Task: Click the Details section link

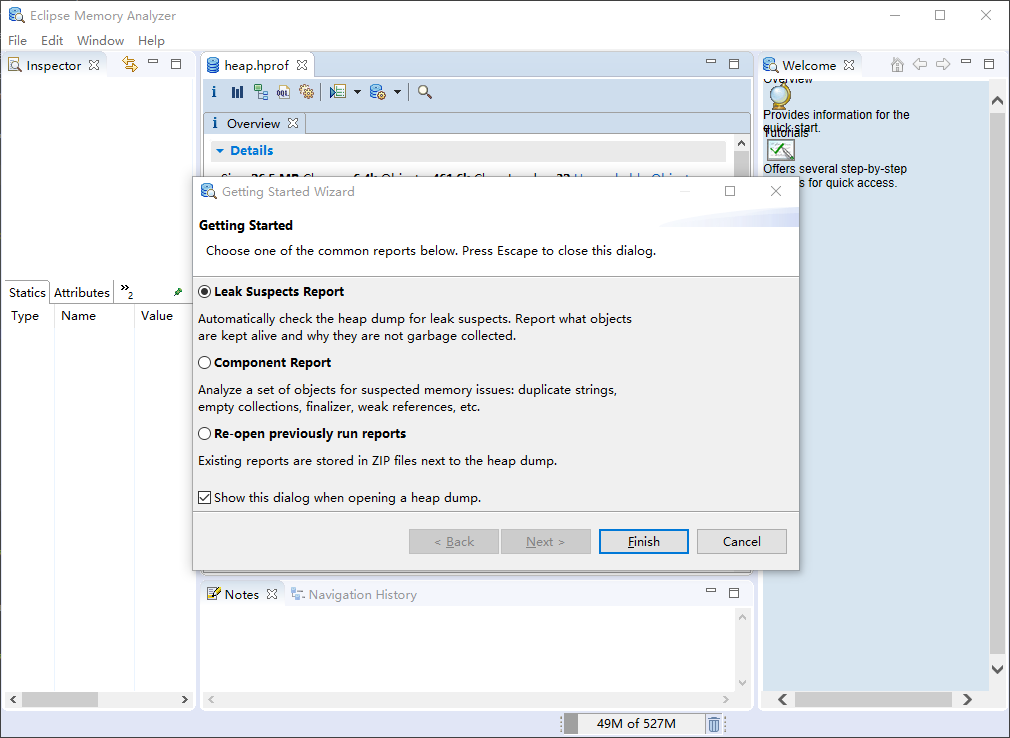Action: tap(252, 151)
